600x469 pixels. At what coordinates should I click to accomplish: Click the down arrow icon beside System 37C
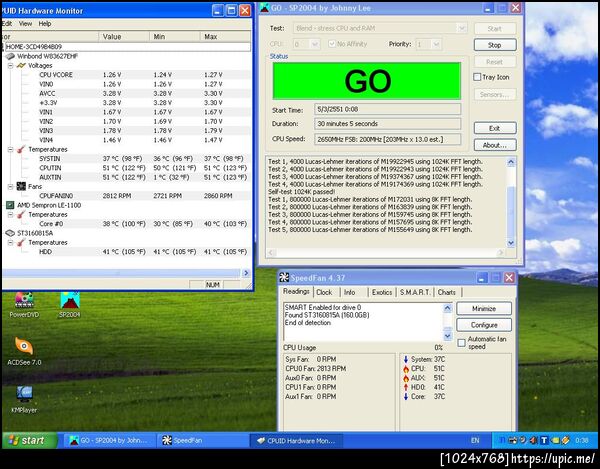406,359
